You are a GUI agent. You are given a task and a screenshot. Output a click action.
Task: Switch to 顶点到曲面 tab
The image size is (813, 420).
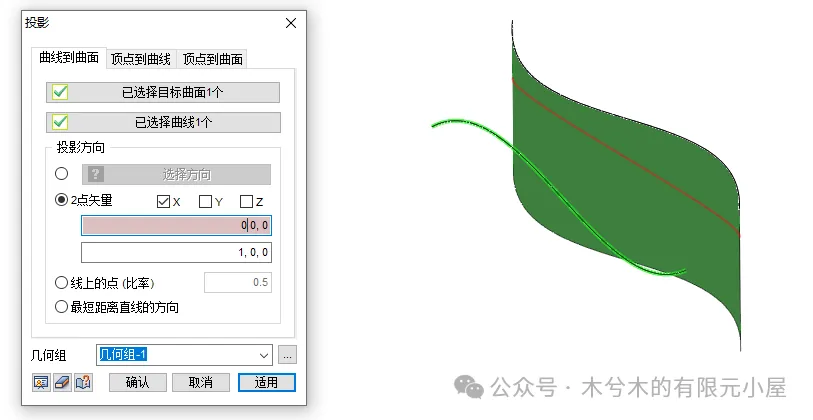point(213,59)
